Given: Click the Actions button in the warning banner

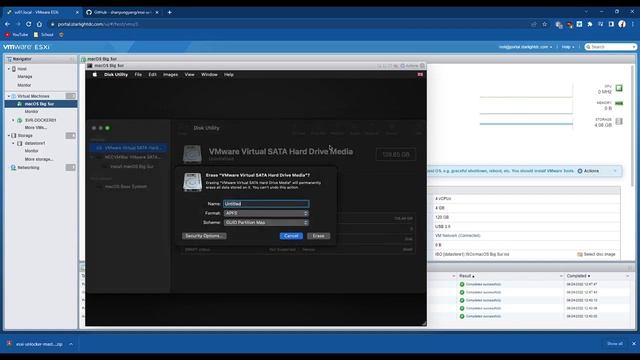Looking at the screenshot, I should (x=588, y=171).
